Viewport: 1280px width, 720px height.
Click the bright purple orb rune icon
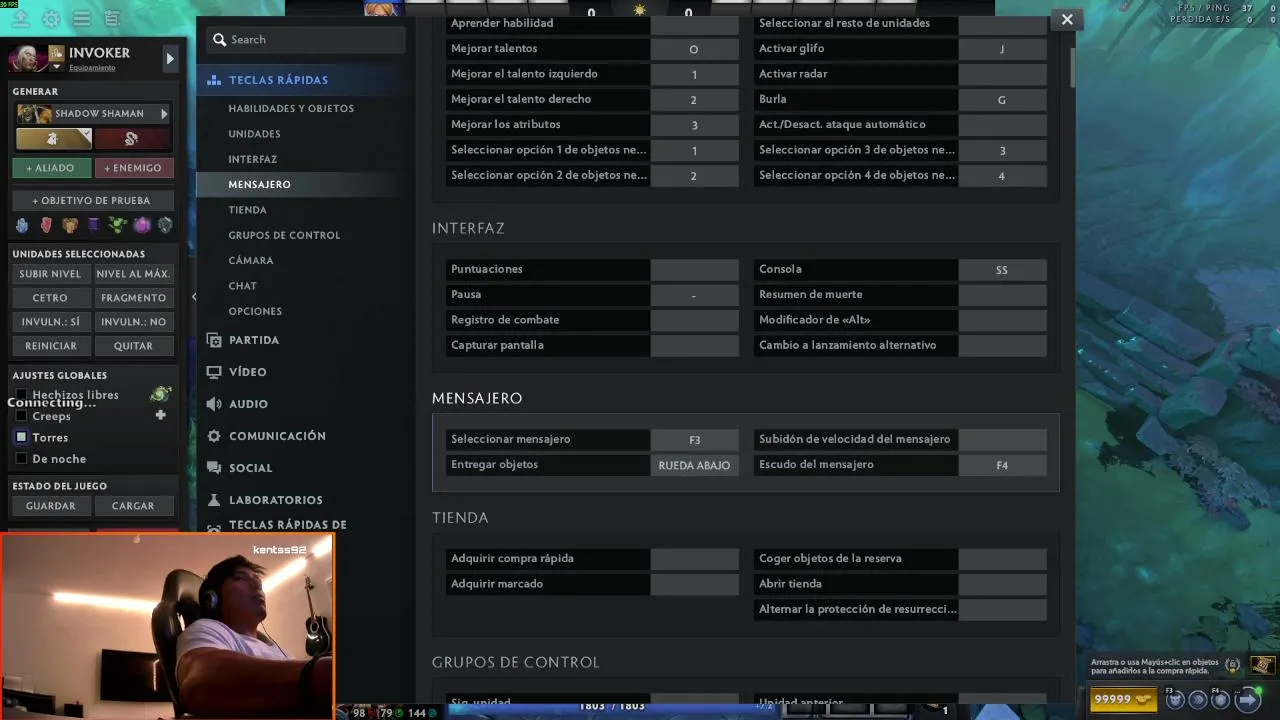(142, 226)
